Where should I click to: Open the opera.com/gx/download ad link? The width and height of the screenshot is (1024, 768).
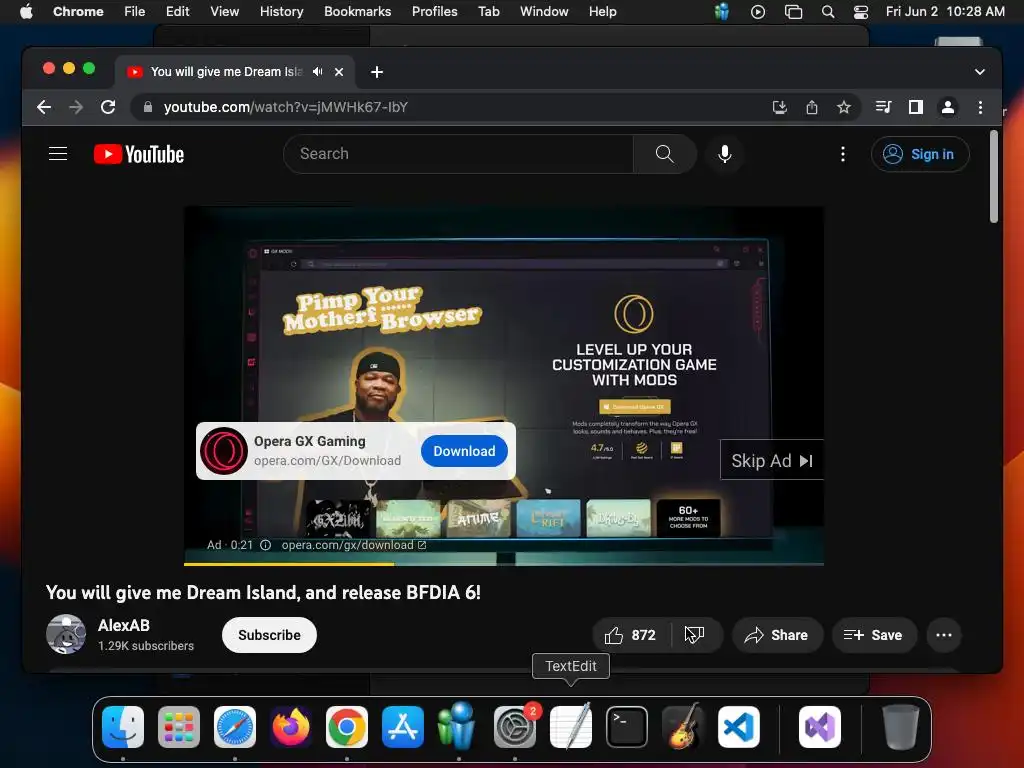pyautogui.click(x=353, y=545)
